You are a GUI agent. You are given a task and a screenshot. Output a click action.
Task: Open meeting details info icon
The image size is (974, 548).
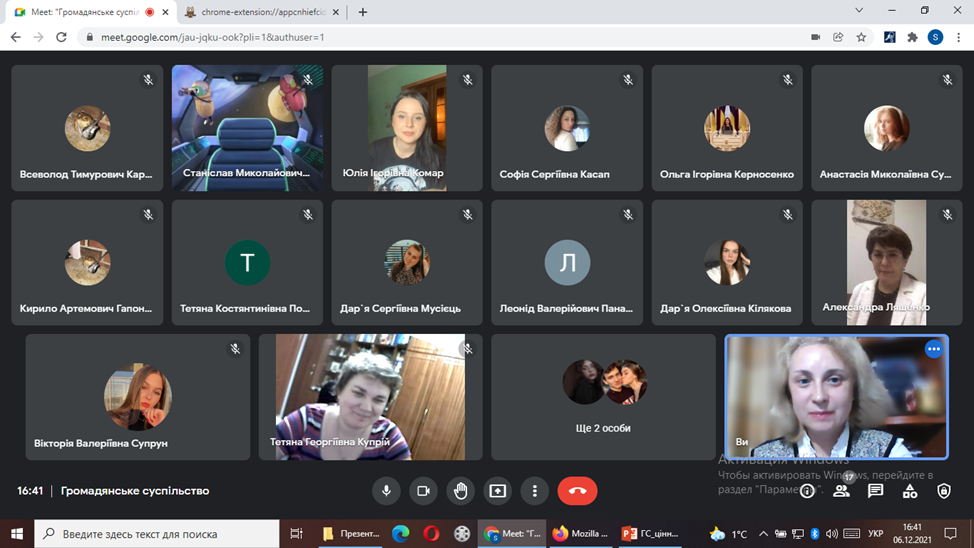[807, 491]
